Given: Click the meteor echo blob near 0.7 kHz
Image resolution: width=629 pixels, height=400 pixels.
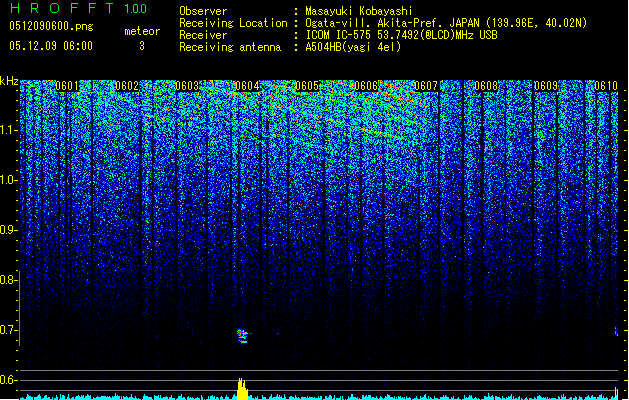Looking at the screenshot, I should [242, 336].
